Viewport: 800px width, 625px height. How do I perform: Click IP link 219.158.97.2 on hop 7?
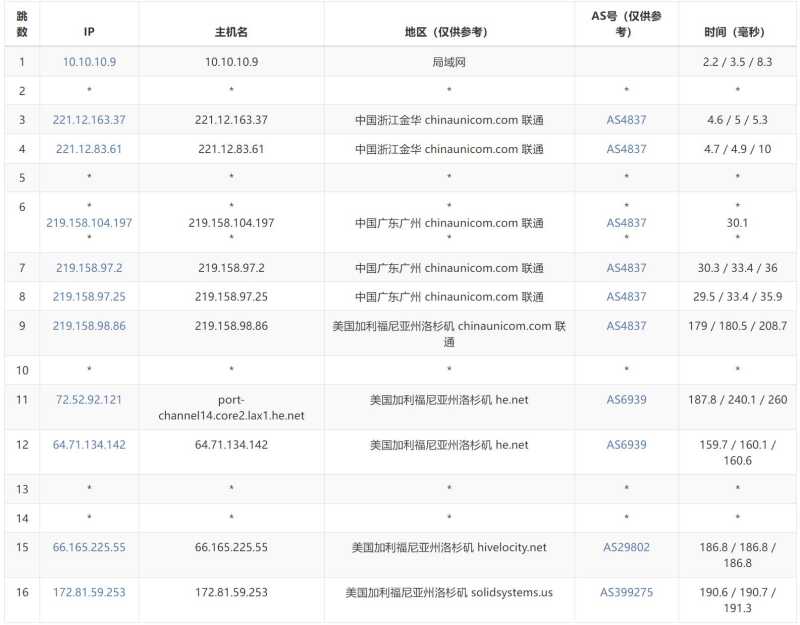click(87, 268)
